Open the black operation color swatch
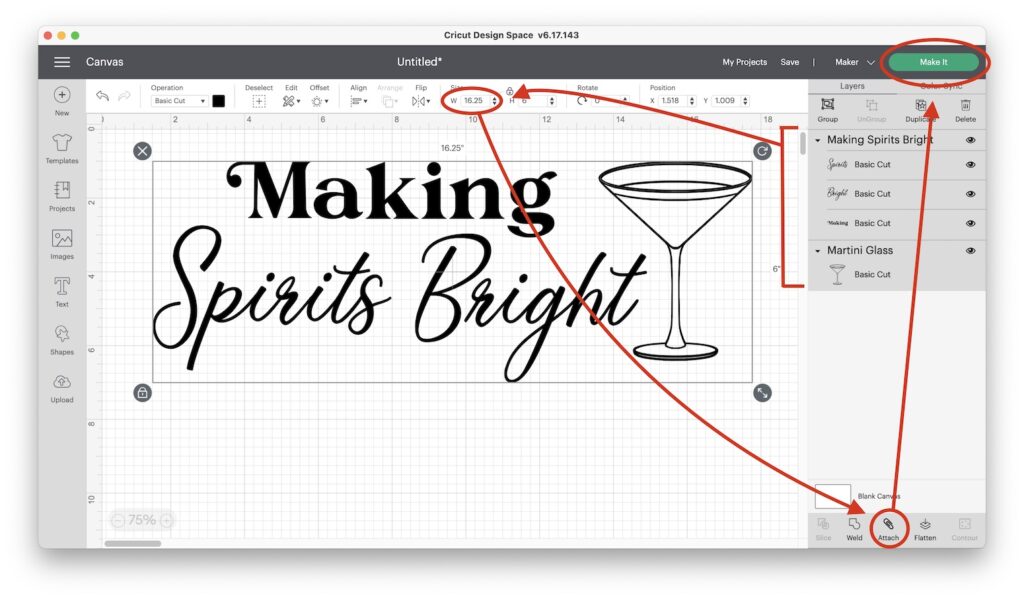The width and height of the screenshot is (1024, 599). coord(219,101)
